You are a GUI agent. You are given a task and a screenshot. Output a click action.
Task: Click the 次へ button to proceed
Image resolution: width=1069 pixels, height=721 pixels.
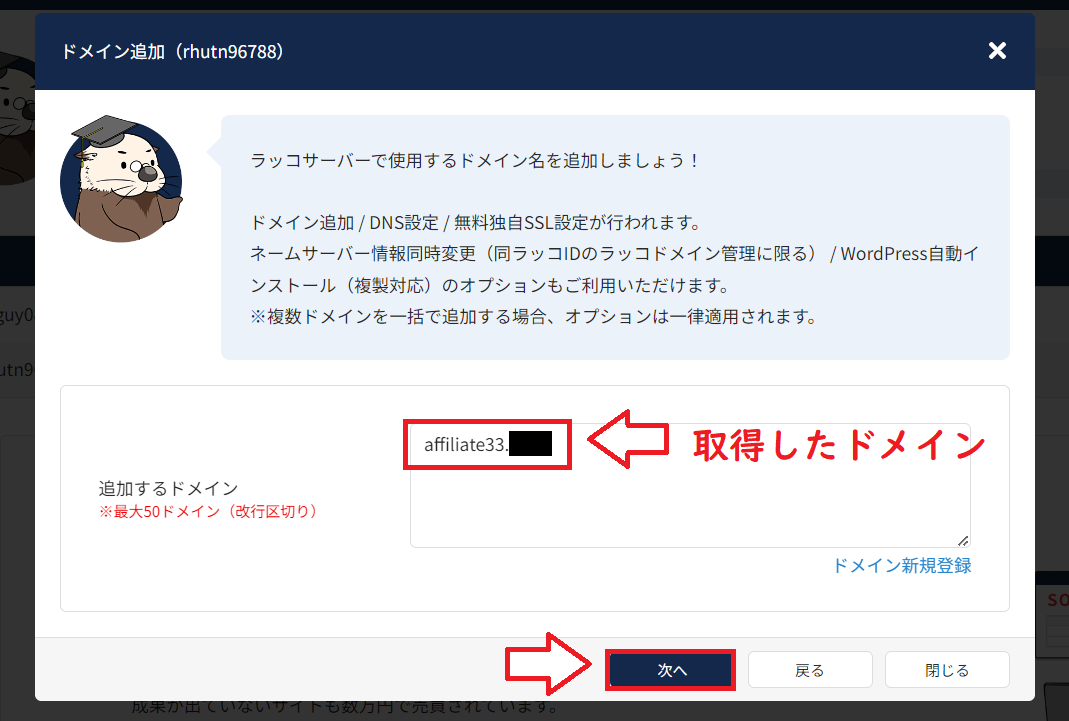pos(670,669)
